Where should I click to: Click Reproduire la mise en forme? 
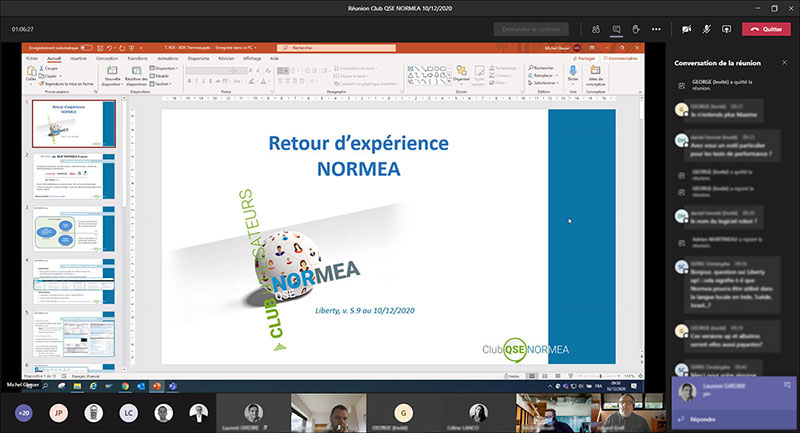(x=66, y=84)
